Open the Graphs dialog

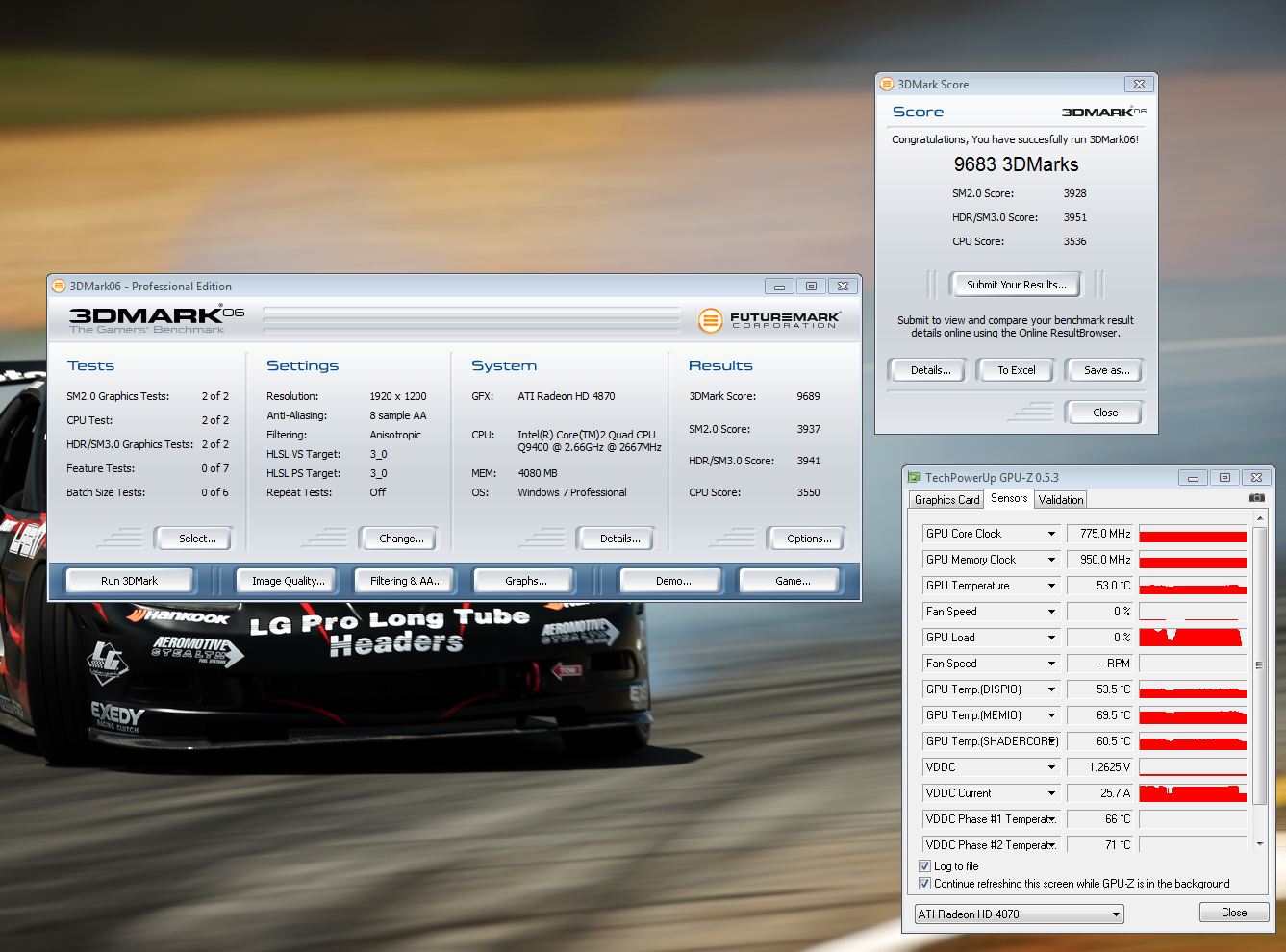tap(525, 581)
